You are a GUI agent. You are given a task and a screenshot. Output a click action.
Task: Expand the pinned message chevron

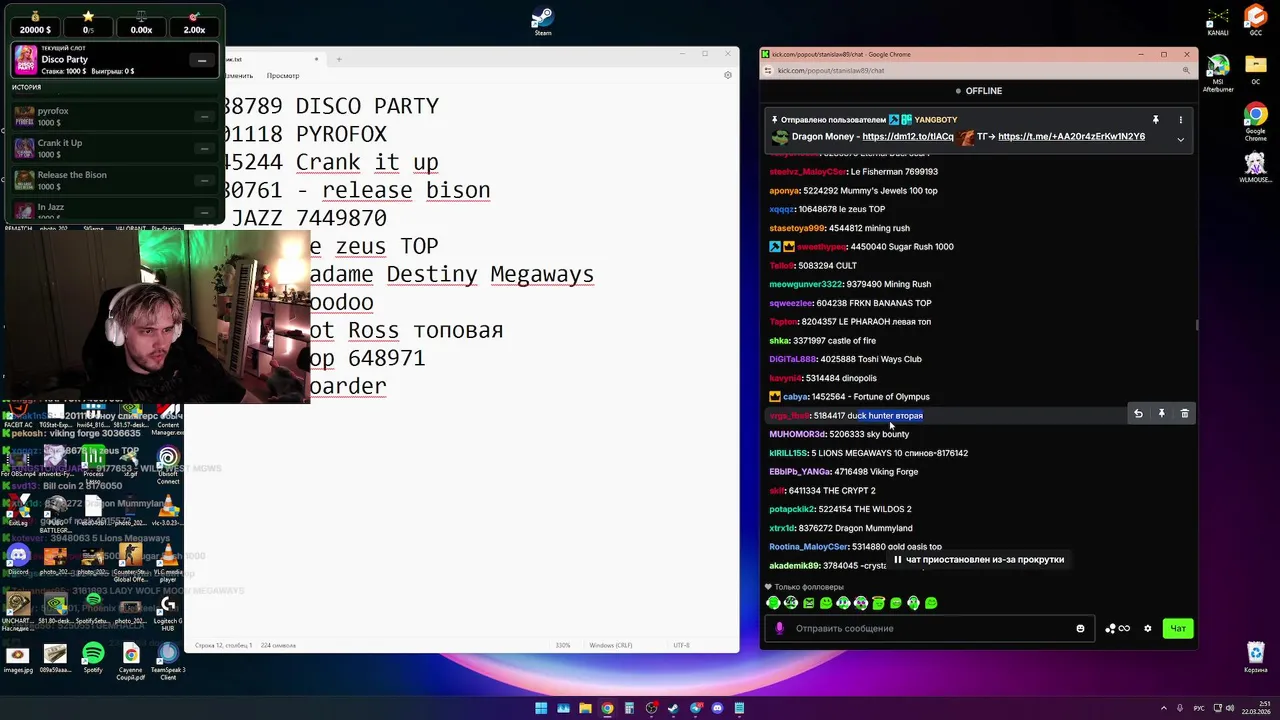(1180, 139)
